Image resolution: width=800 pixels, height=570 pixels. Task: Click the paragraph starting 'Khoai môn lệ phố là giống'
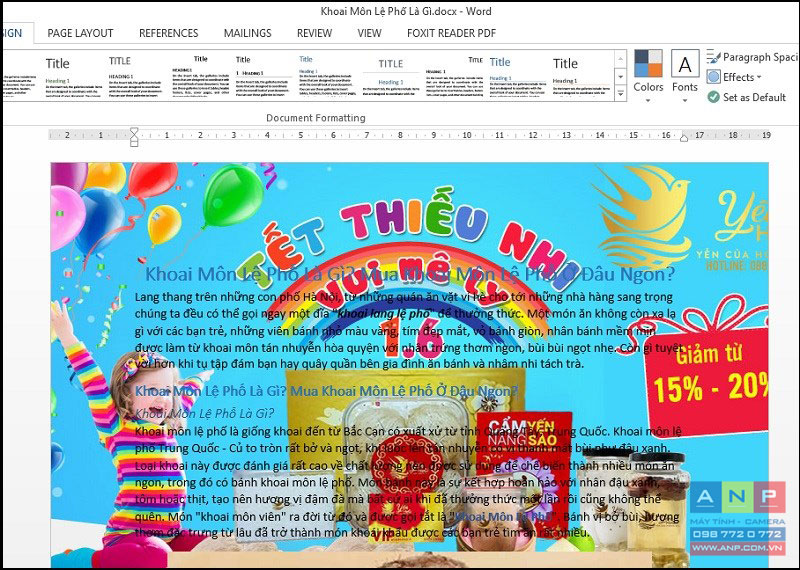coord(408,482)
